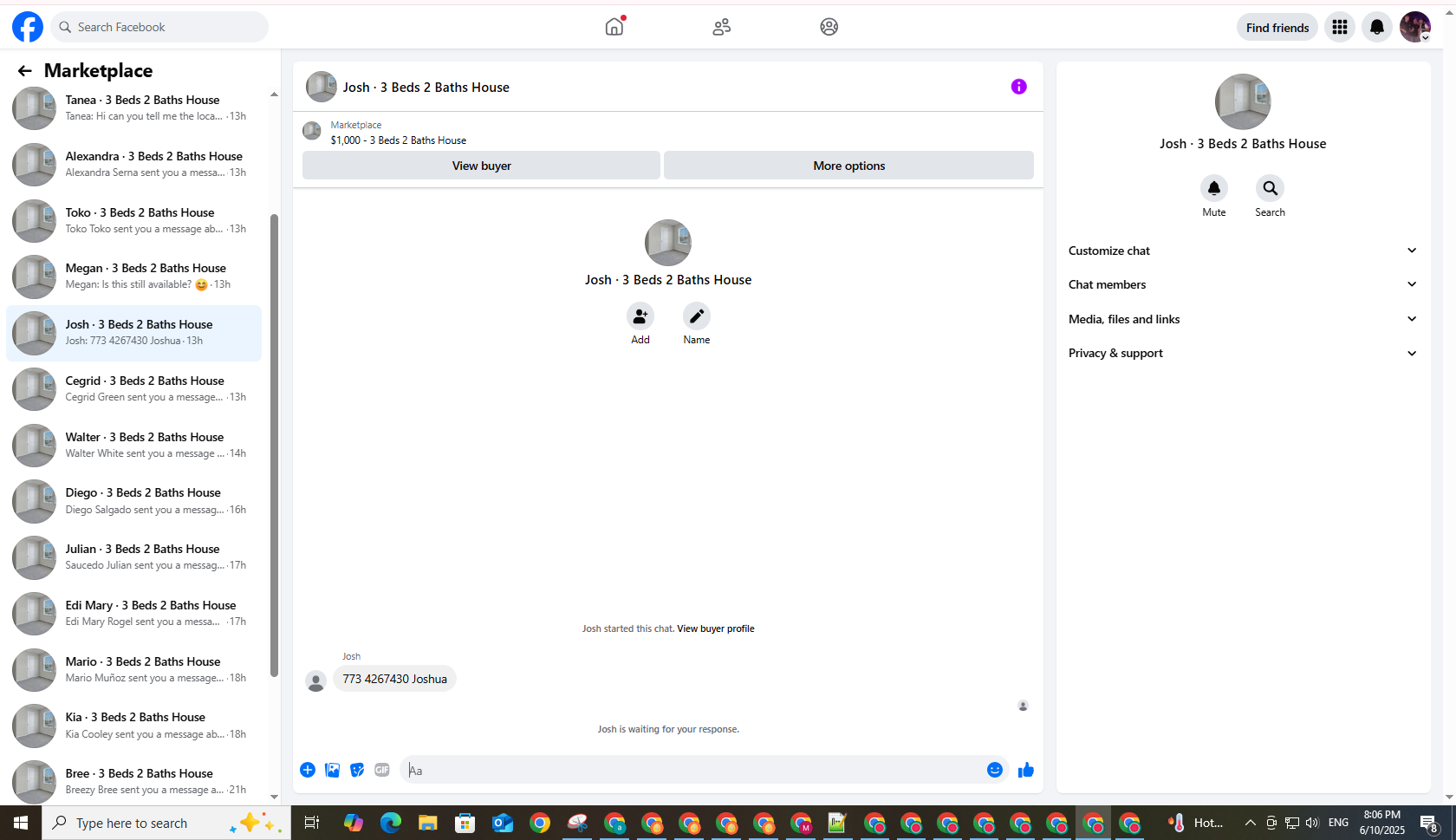Open the Tanea conversation

tap(133, 108)
